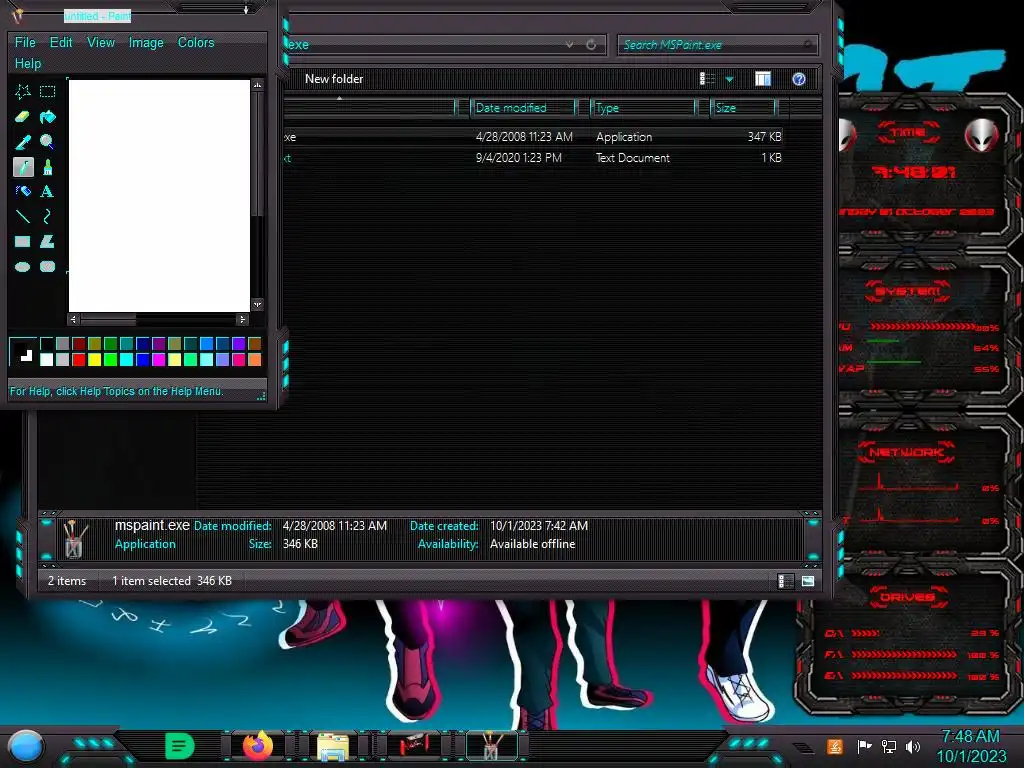This screenshot has width=1024, height=768.
Task: Click the taskbar clock showing 7:48 AM
Action: pos(970,746)
